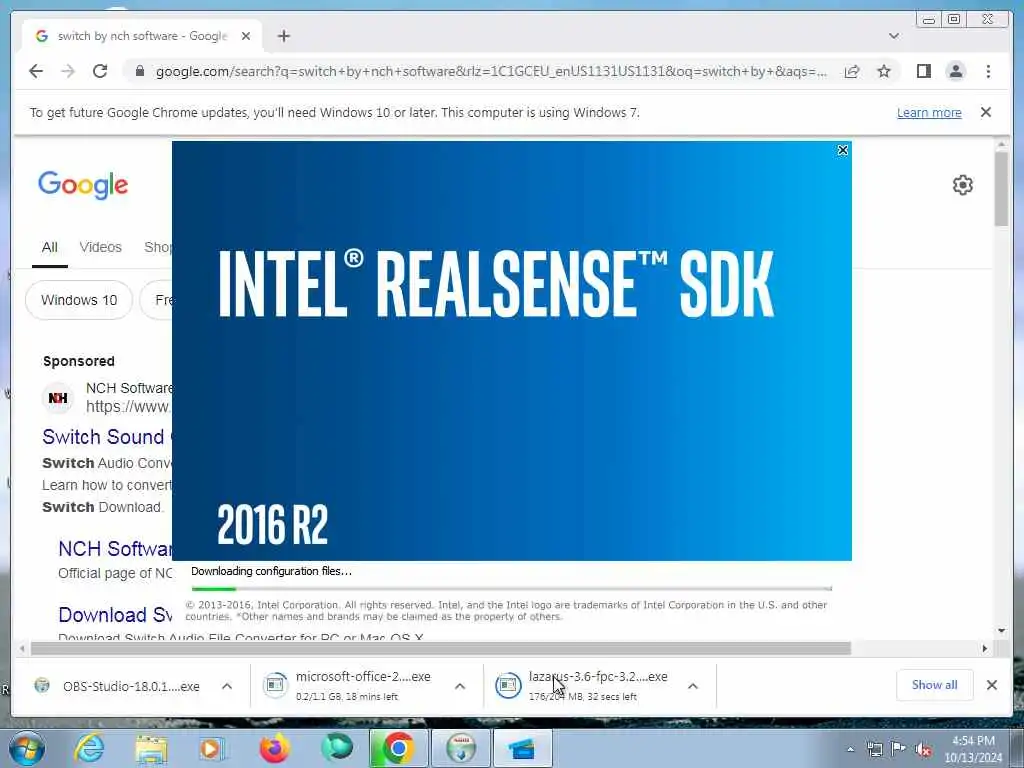Reload the Google search page
This screenshot has height=768, width=1024.
[100, 71]
